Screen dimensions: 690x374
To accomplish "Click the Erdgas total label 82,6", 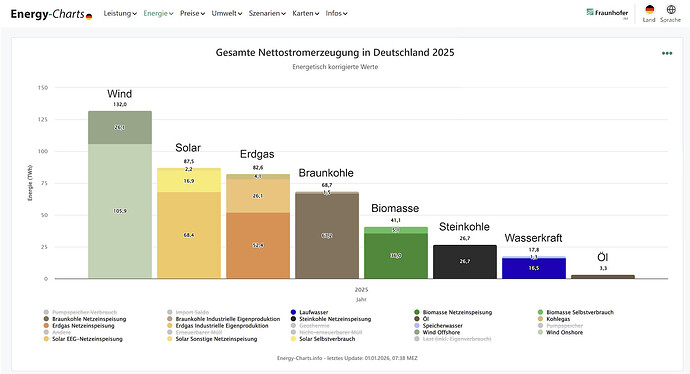I will 258,168.
